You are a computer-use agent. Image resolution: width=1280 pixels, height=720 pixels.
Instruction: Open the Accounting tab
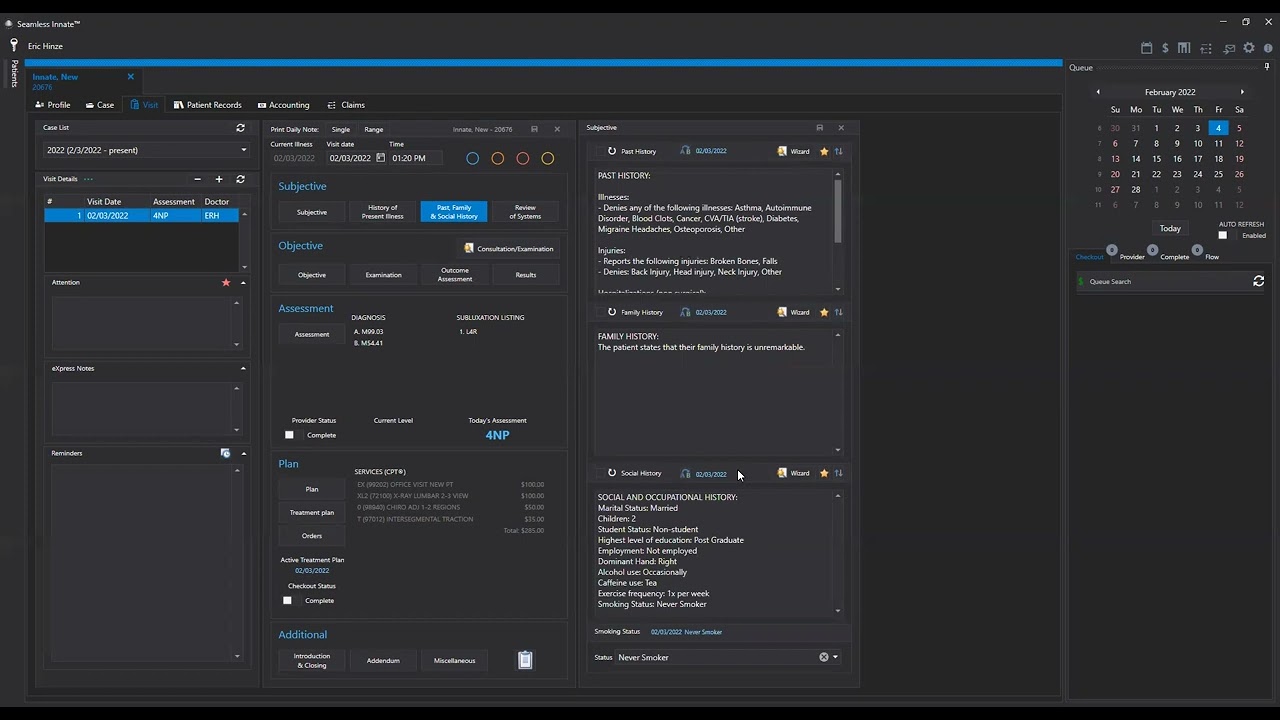click(x=283, y=105)
